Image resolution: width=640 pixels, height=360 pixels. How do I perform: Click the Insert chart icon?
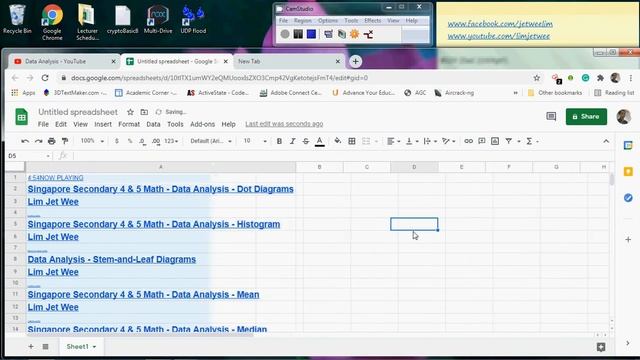(495, 141)
